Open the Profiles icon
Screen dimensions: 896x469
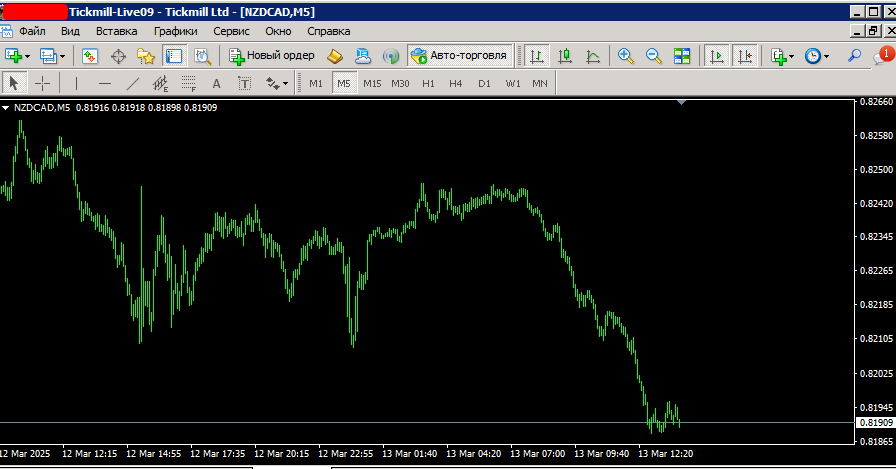[x=48, y=55]
